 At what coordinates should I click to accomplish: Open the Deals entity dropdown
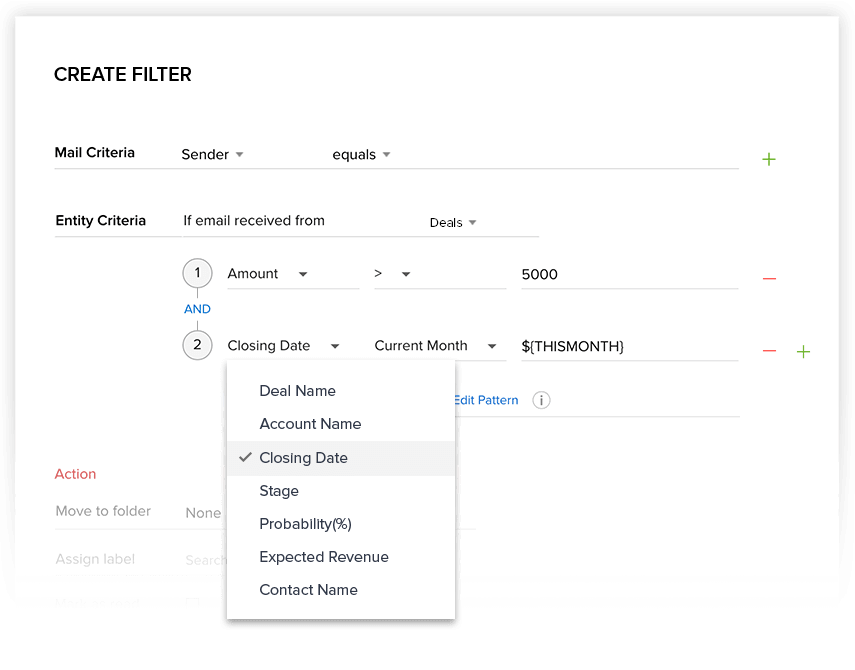452,224
